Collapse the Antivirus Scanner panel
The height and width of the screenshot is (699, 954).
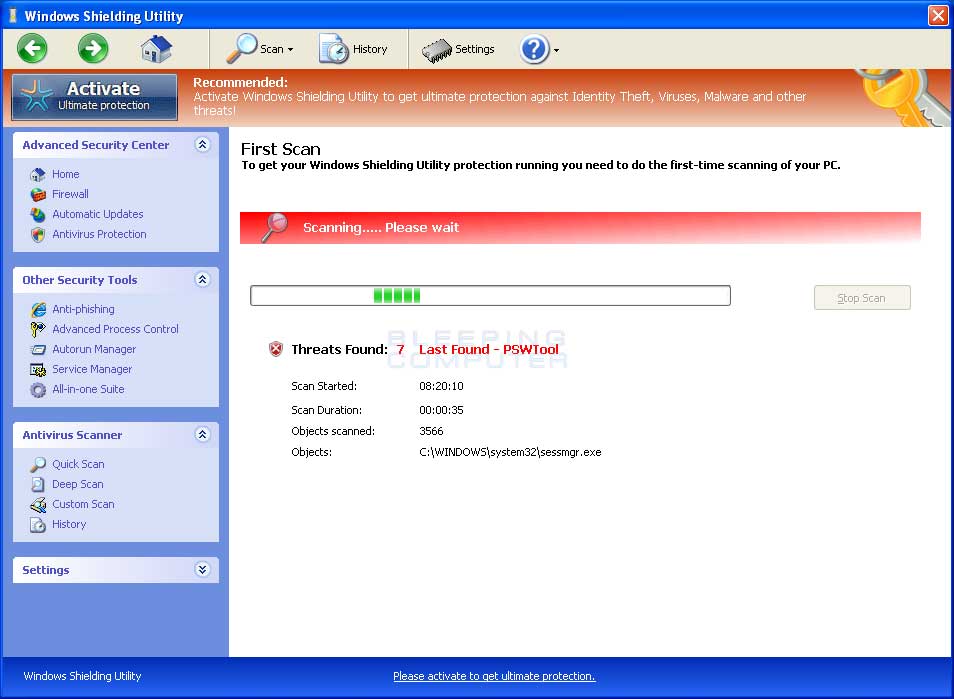[203, 435]
